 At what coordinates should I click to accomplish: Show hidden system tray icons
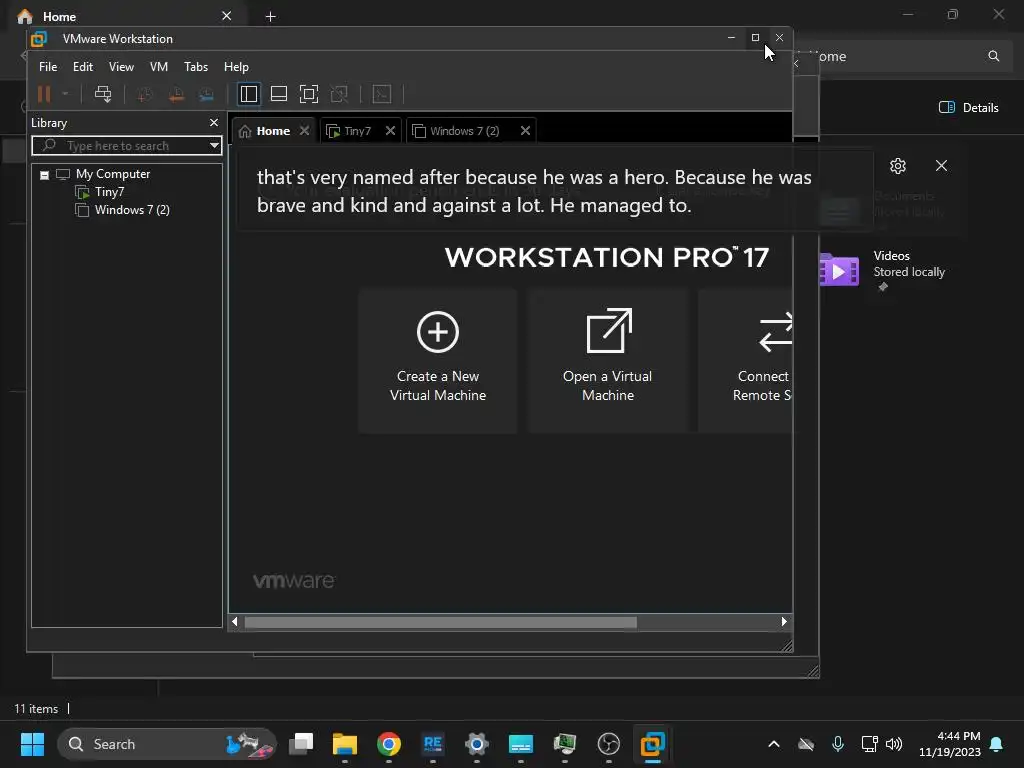(774, 744)
